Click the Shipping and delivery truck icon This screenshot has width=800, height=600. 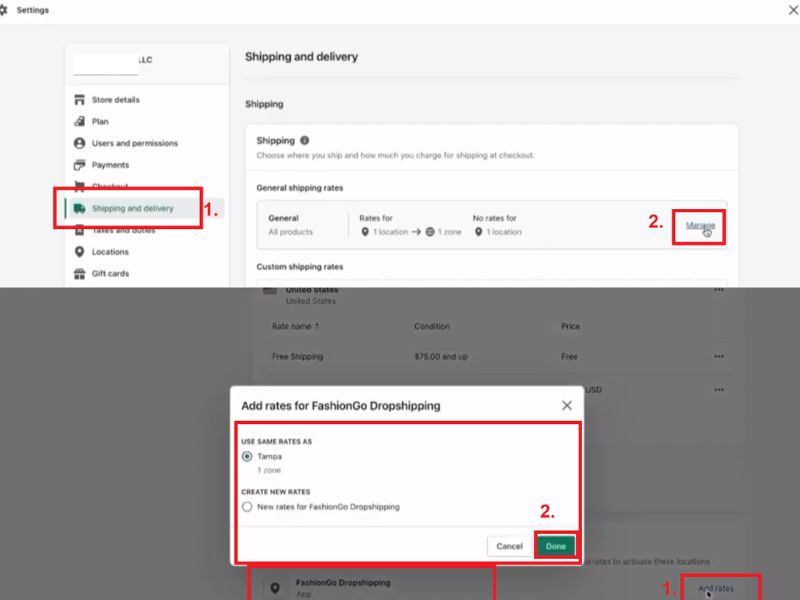tap(80, 209)
